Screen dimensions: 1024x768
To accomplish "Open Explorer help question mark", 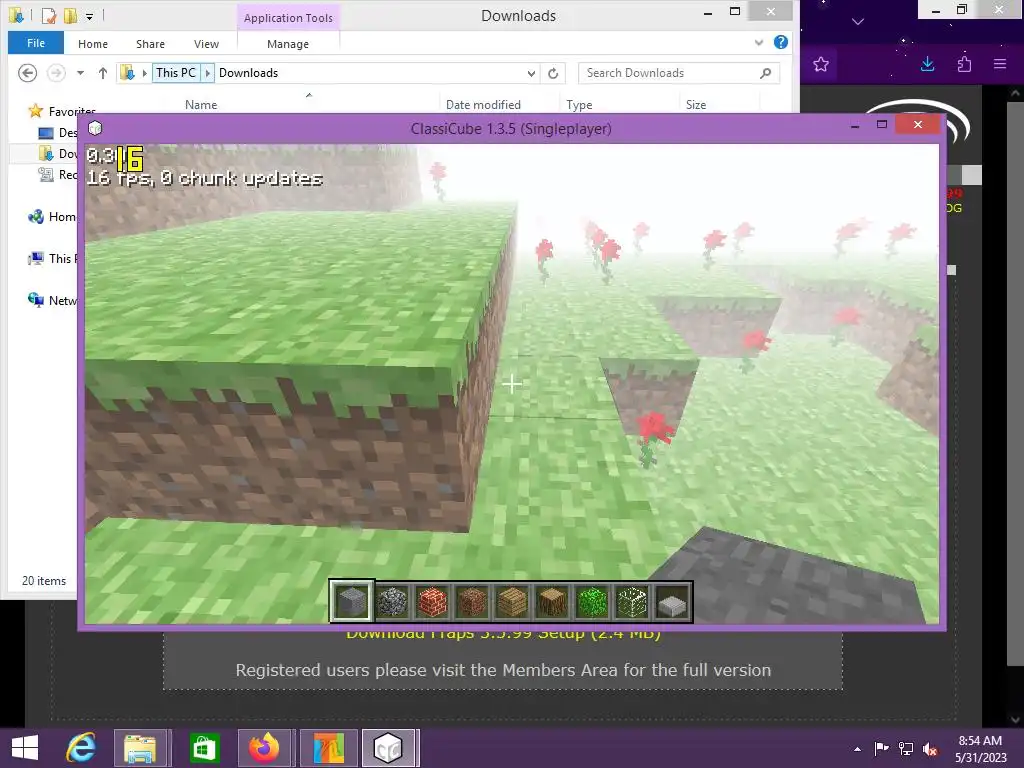I will [x=780, y=42].
